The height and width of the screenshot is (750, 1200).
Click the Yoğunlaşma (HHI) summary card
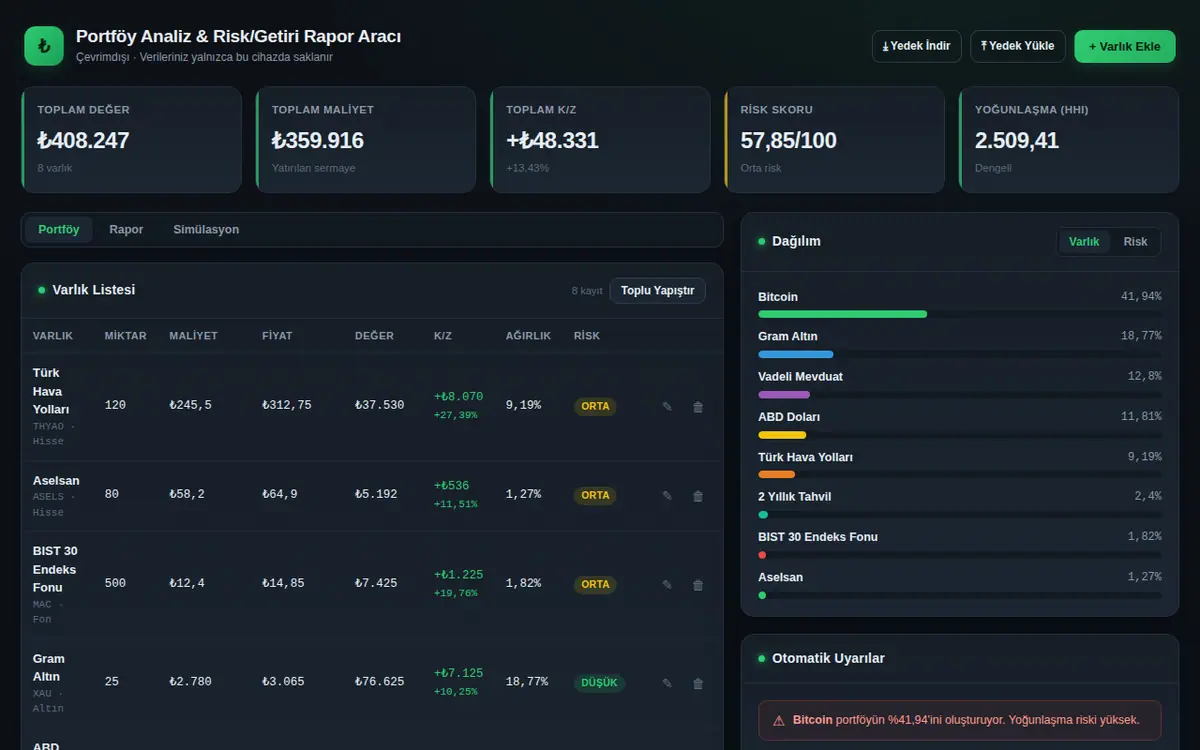point(1069,140)
